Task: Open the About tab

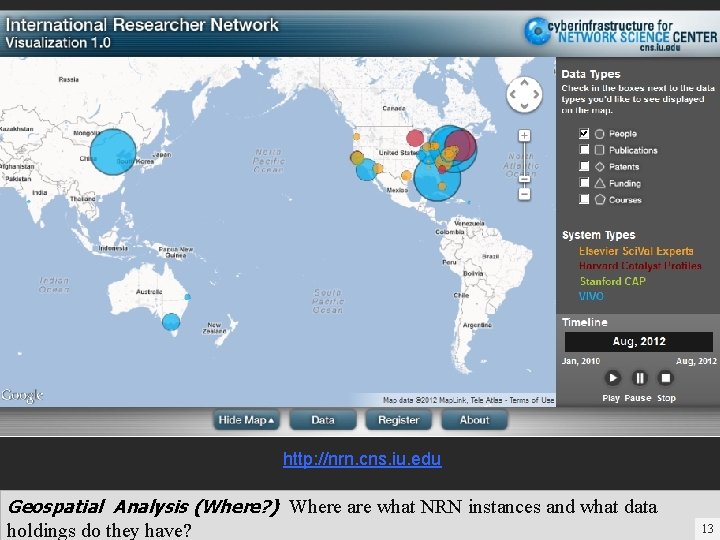Action: pyautogui.click(x=474, y=420)
